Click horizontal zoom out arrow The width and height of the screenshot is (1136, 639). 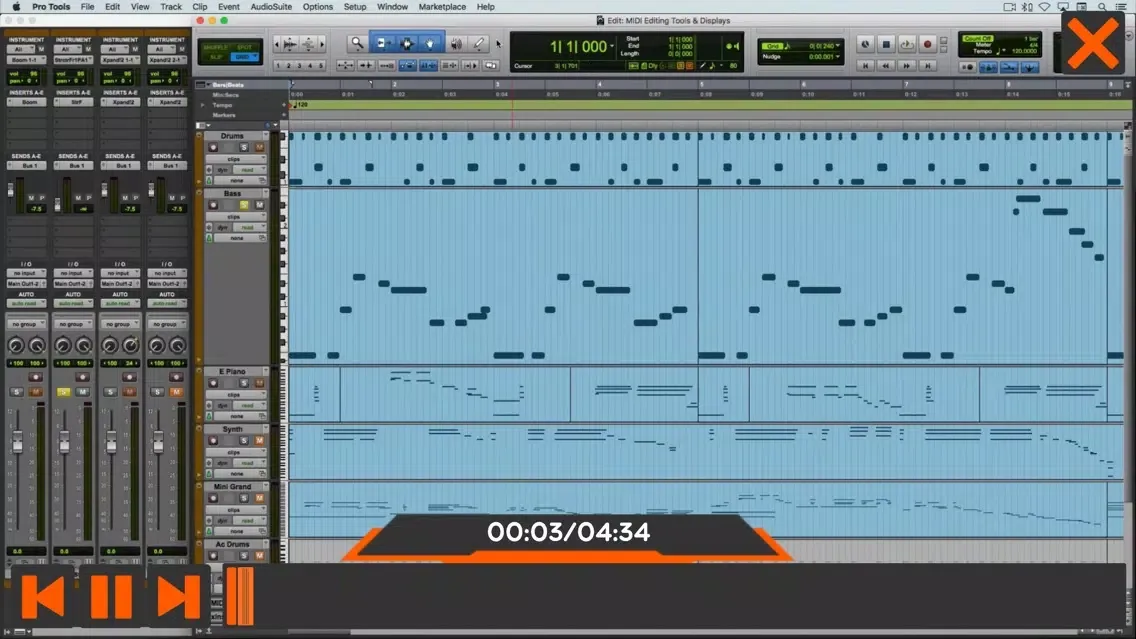[x=277, y=45]
